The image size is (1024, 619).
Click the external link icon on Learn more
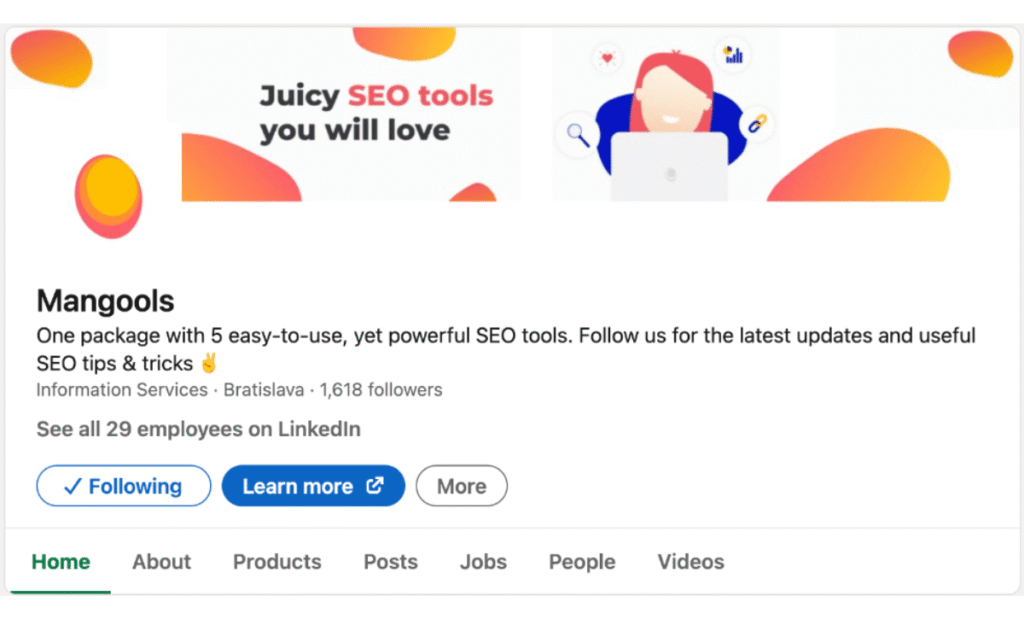[x=375, y=486]
